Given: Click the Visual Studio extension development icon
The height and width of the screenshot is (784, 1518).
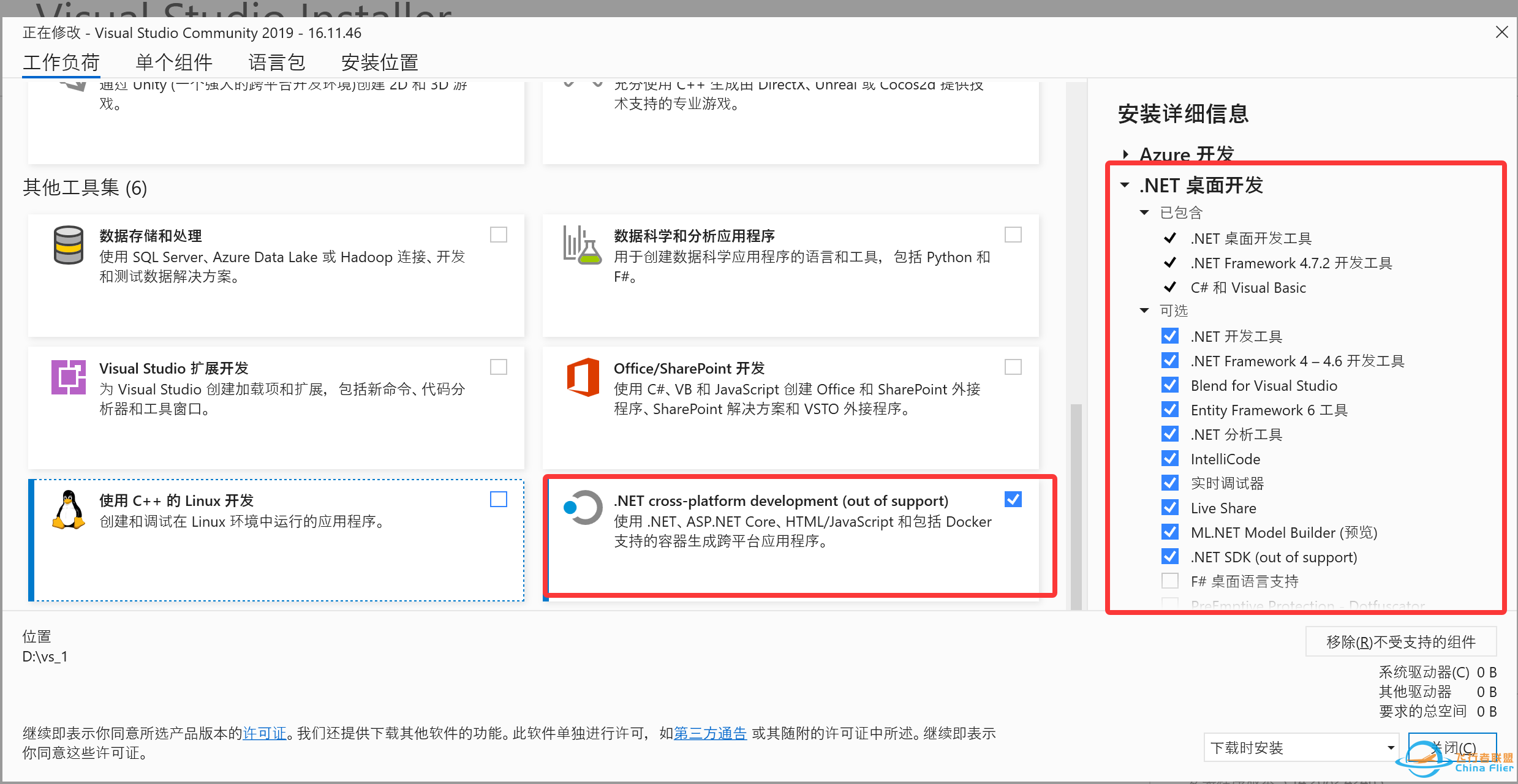Looking at the screenshot, I should click(x=68, y=377).
